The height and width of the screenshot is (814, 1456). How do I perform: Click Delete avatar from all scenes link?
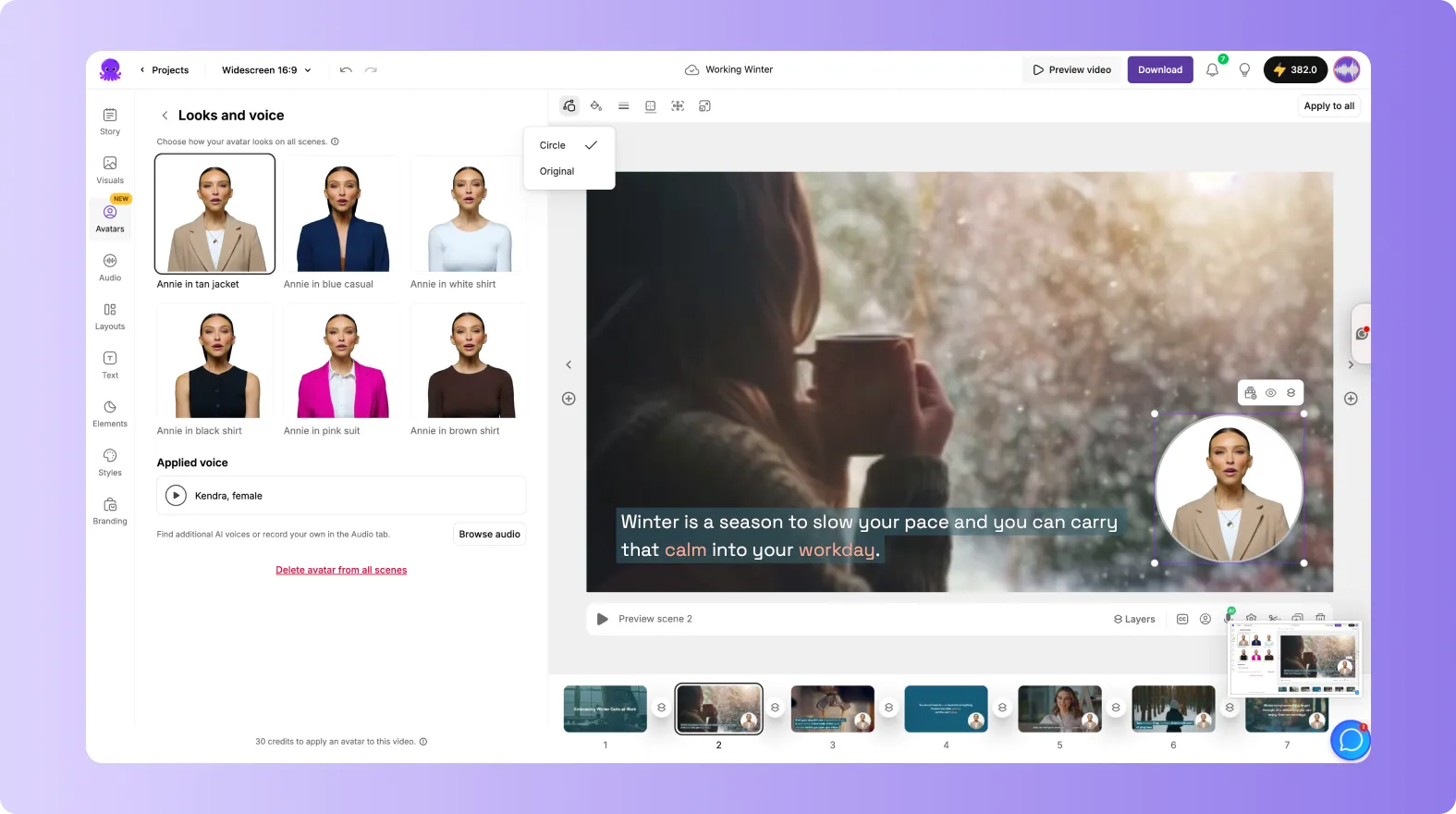point(341,570)
